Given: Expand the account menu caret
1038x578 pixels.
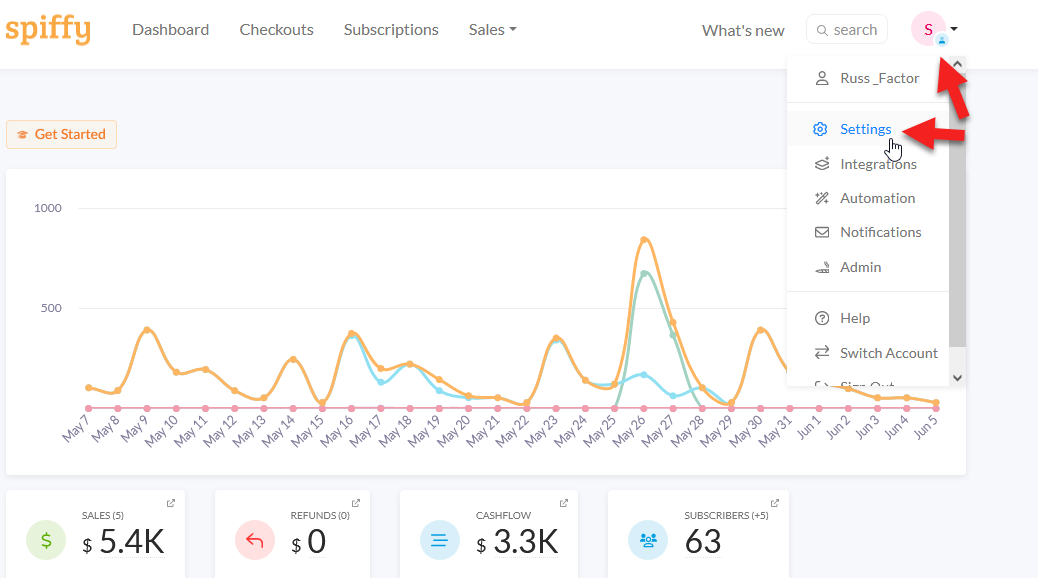Looking at the screenshot, I should click(954, 29).
